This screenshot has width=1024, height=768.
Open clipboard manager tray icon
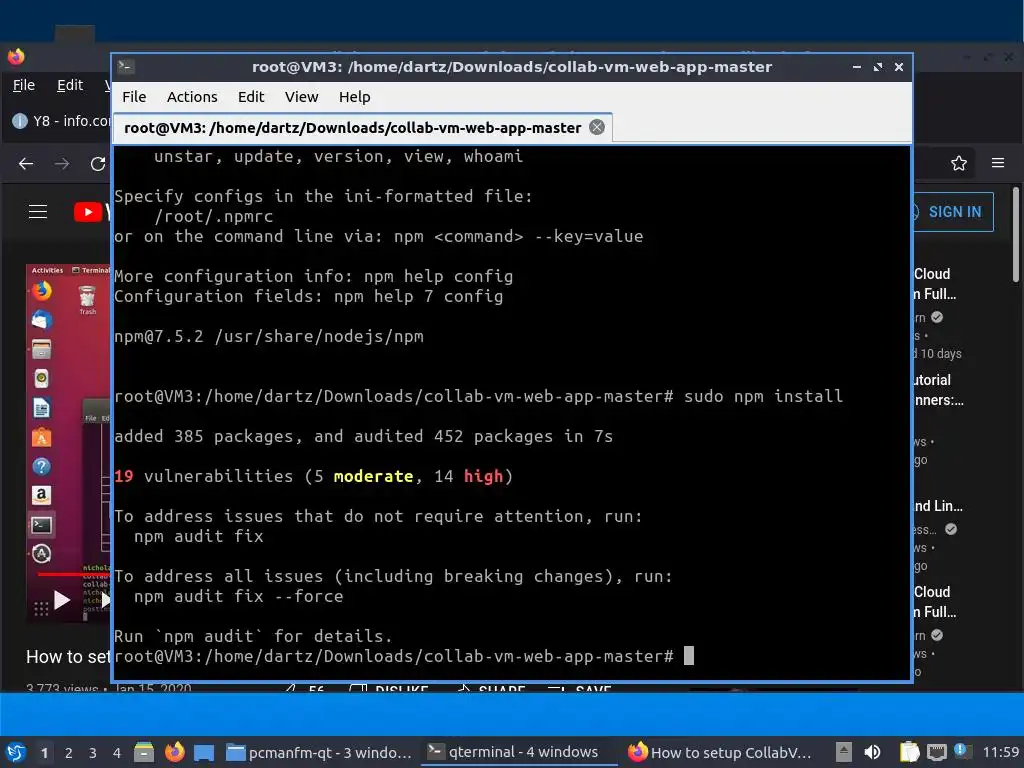(909, 752)
